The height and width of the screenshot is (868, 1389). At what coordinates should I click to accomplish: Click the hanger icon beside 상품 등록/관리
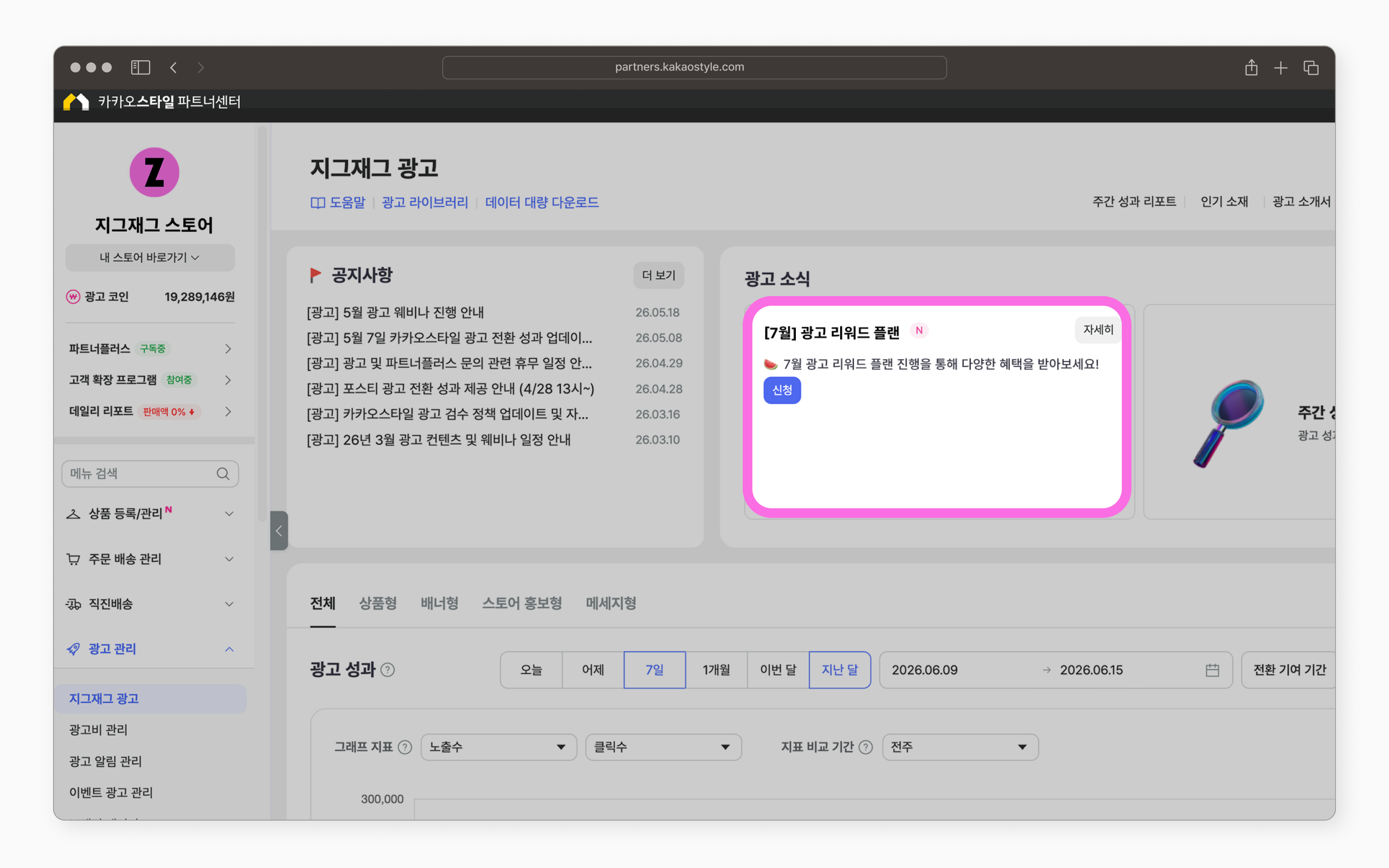pos(73,514)
